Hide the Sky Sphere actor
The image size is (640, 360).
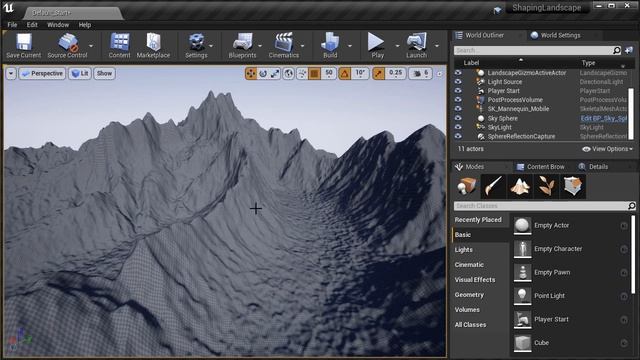pyautogui.click(x=458, y=118)
